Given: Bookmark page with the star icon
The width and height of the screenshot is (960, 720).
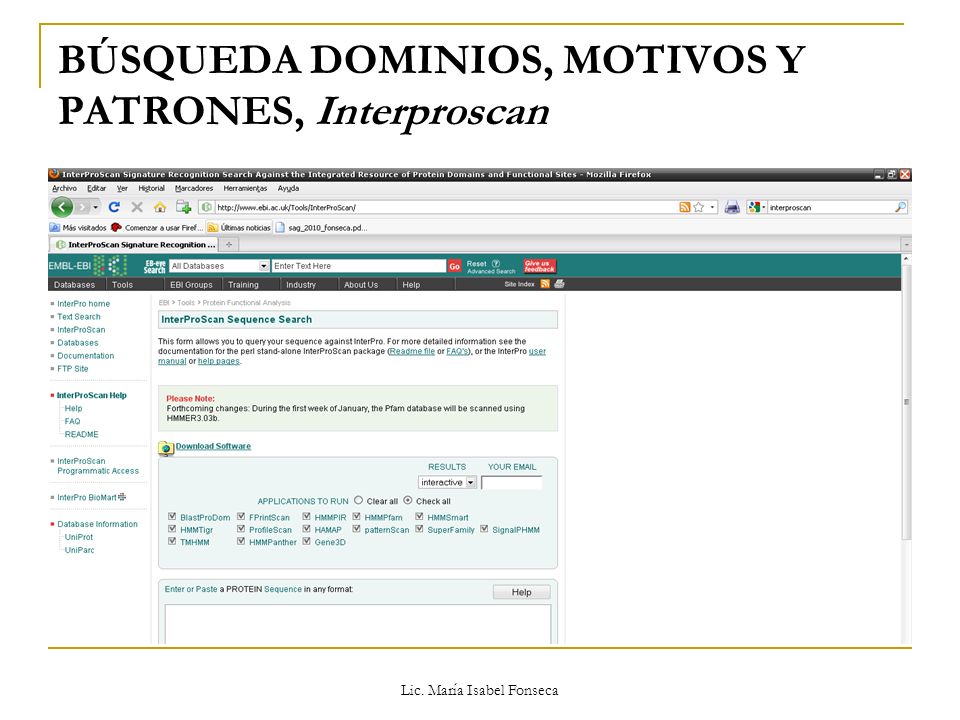Looking at the screenshot, I should coord(699,207).
